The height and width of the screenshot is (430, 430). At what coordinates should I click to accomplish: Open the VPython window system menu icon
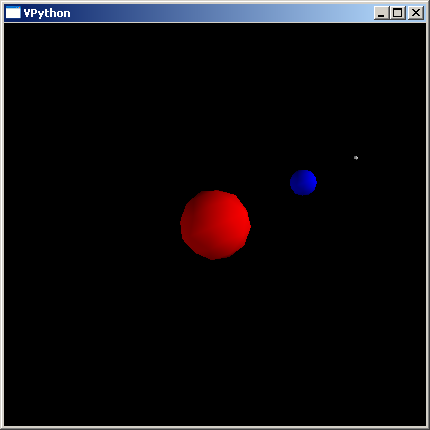point(13,13)
